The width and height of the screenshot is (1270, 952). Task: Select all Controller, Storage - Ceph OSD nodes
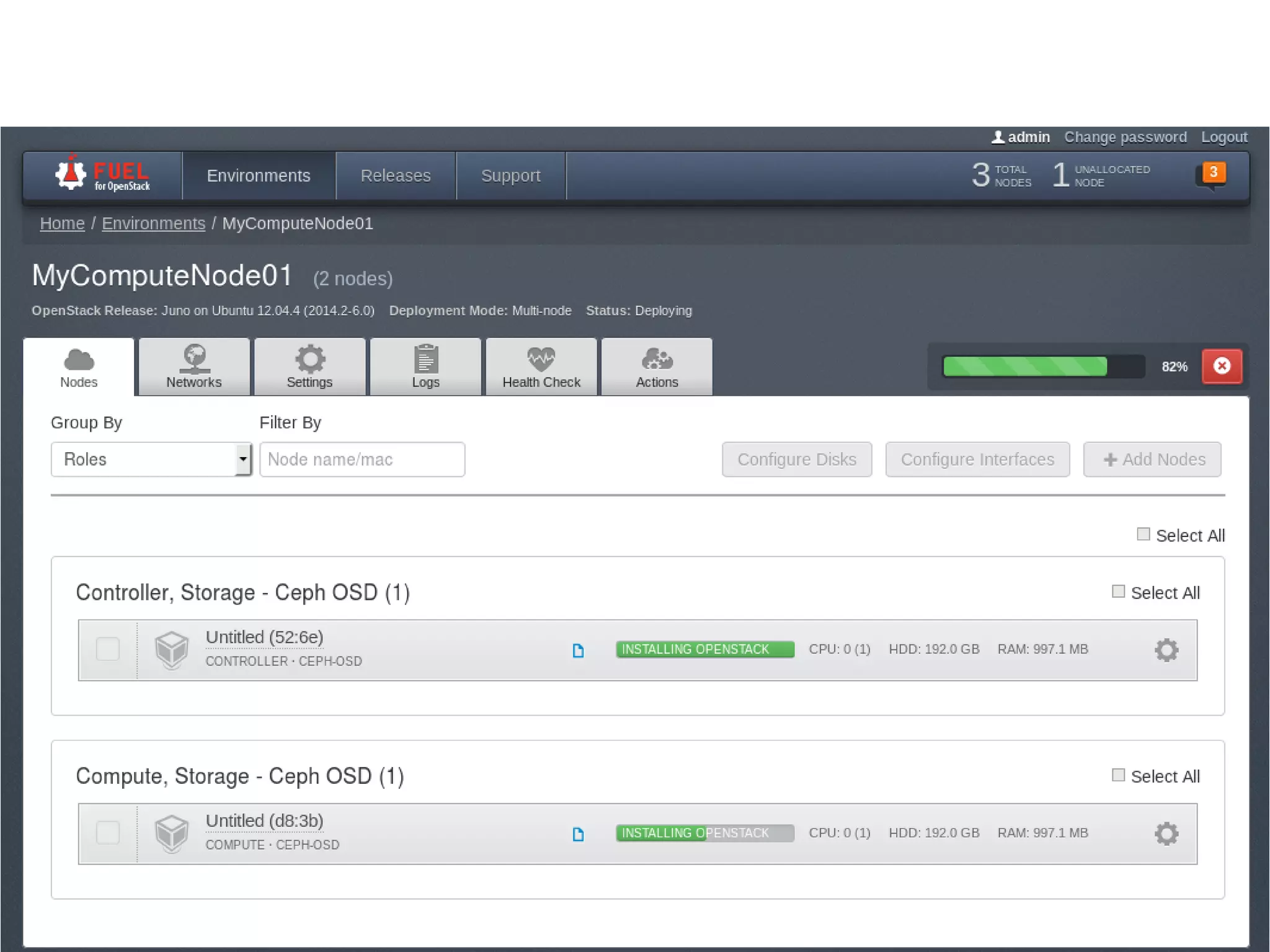pos(1118,592)
